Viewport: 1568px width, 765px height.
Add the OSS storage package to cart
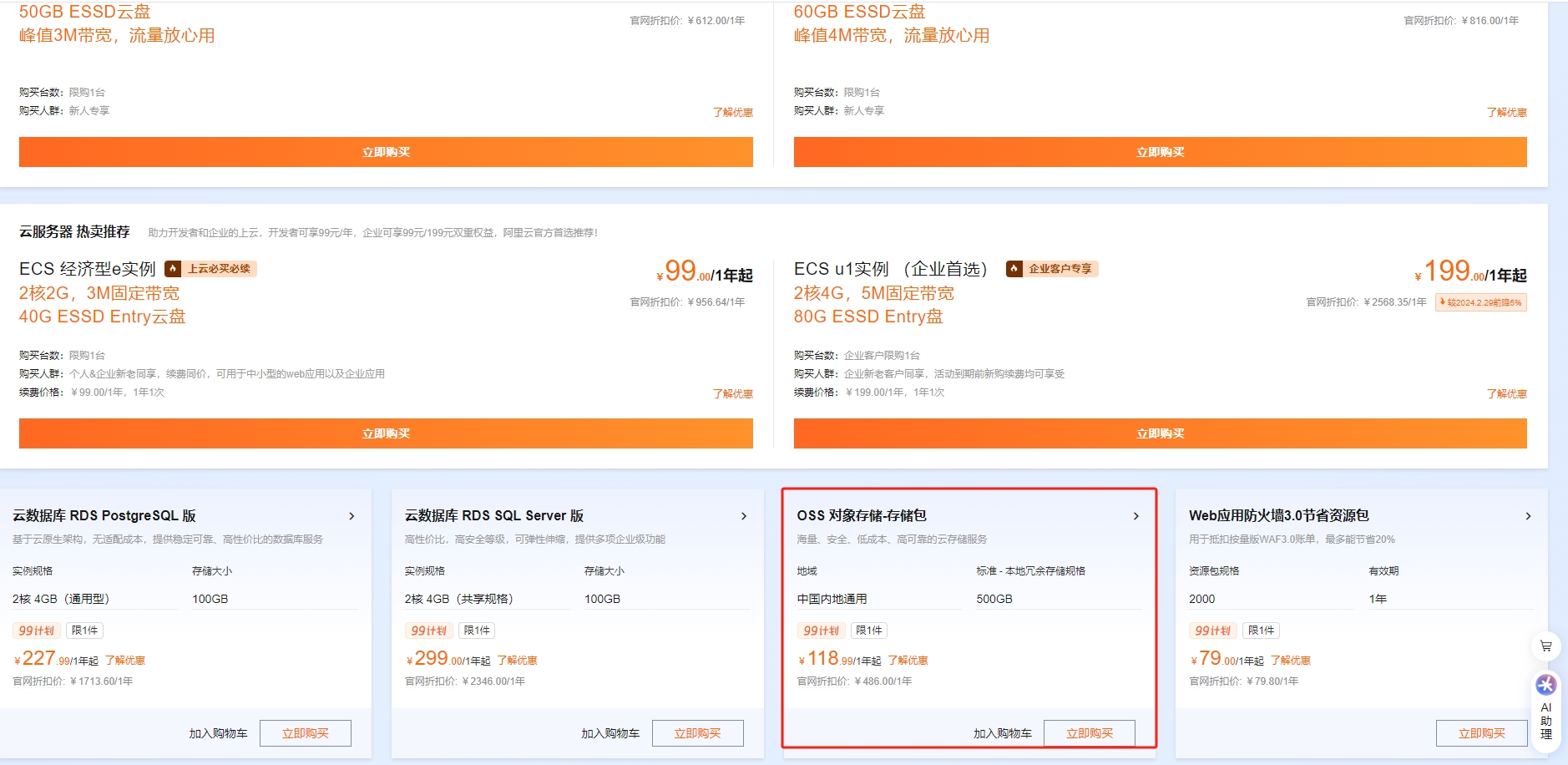pyautogui.click(x=1003, y=733)
